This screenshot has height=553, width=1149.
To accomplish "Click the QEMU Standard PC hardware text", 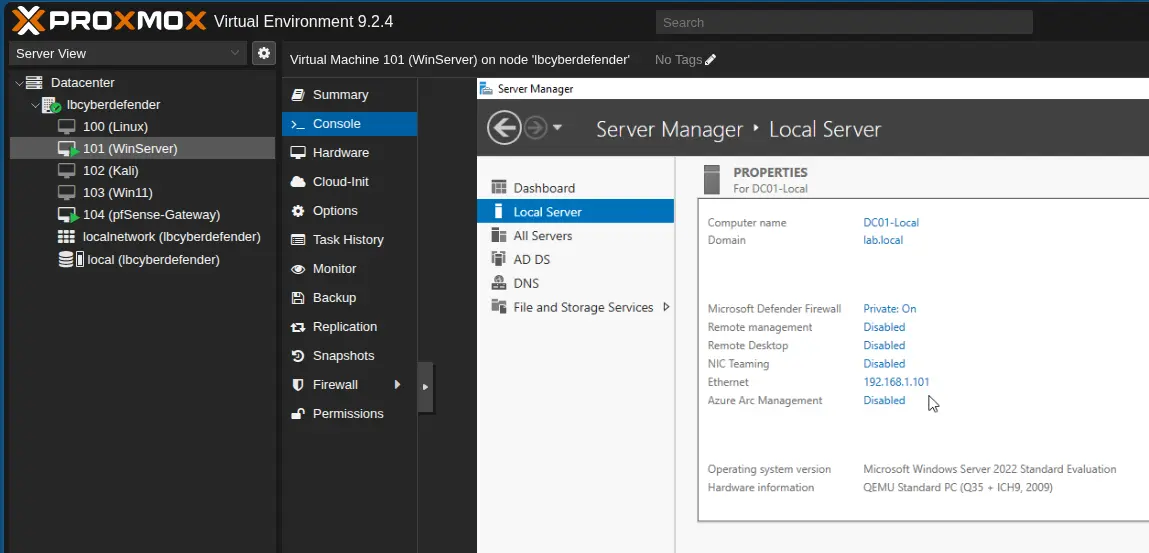I will [958, 488].
